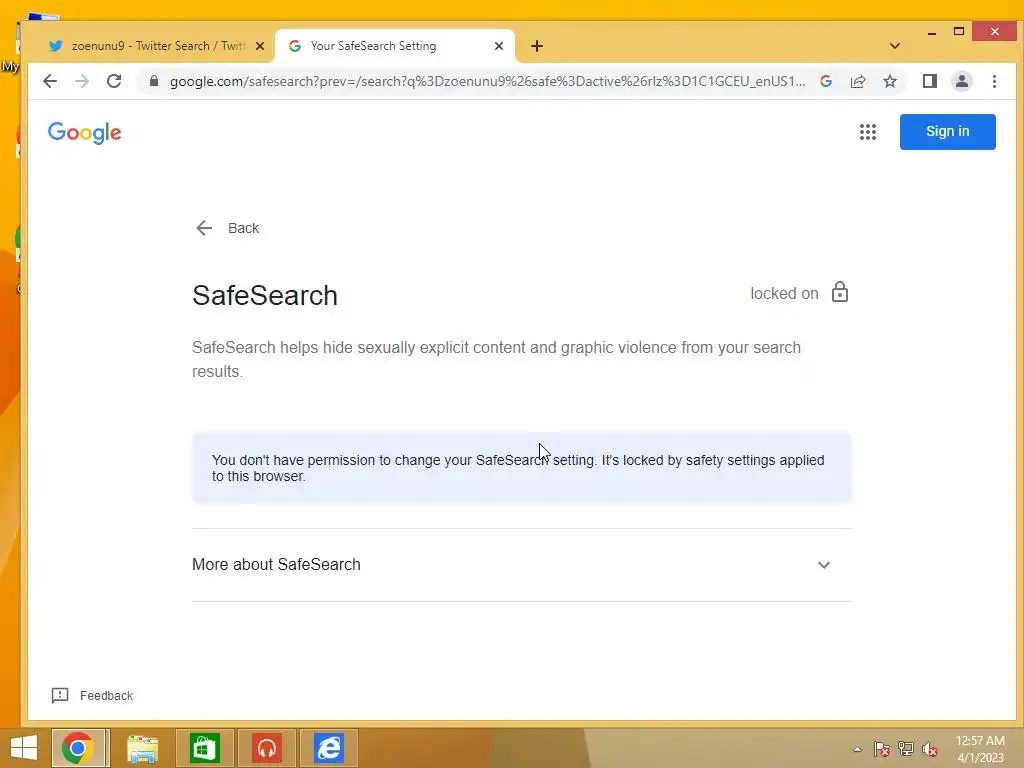Open Chrome three-dot customize menu

[x=994, y=81]
